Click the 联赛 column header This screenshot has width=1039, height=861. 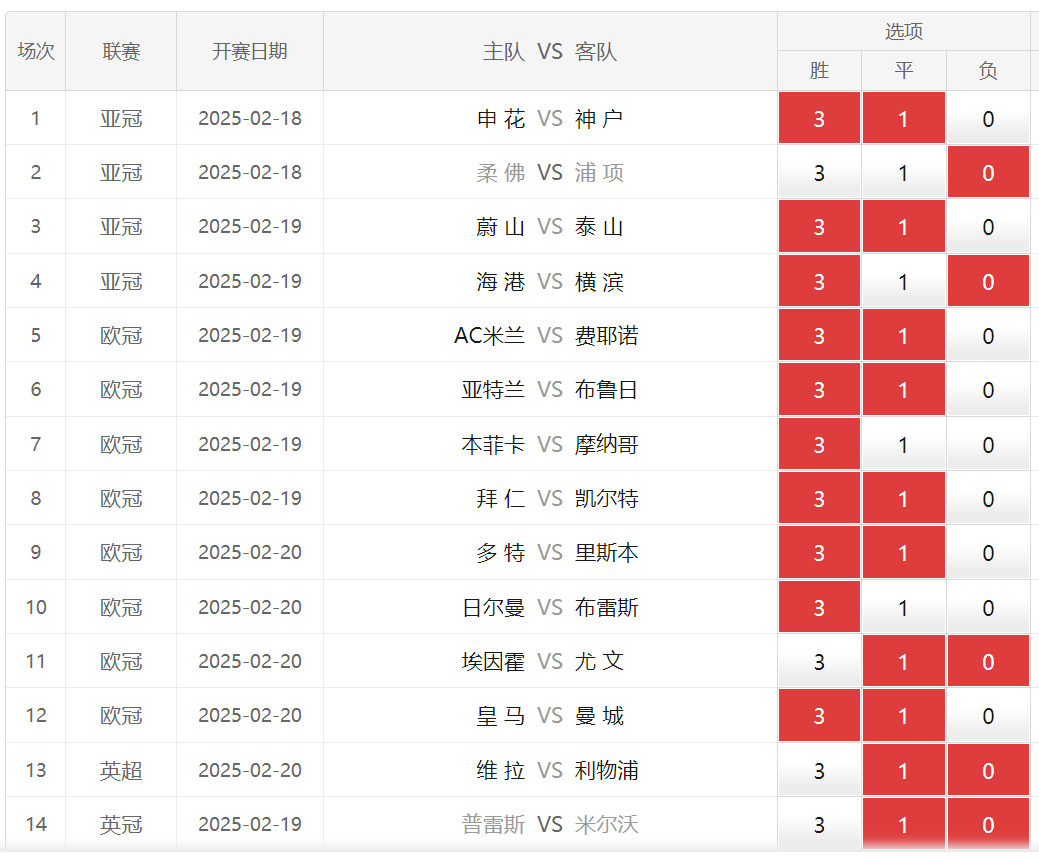click(x=121, y=51)
